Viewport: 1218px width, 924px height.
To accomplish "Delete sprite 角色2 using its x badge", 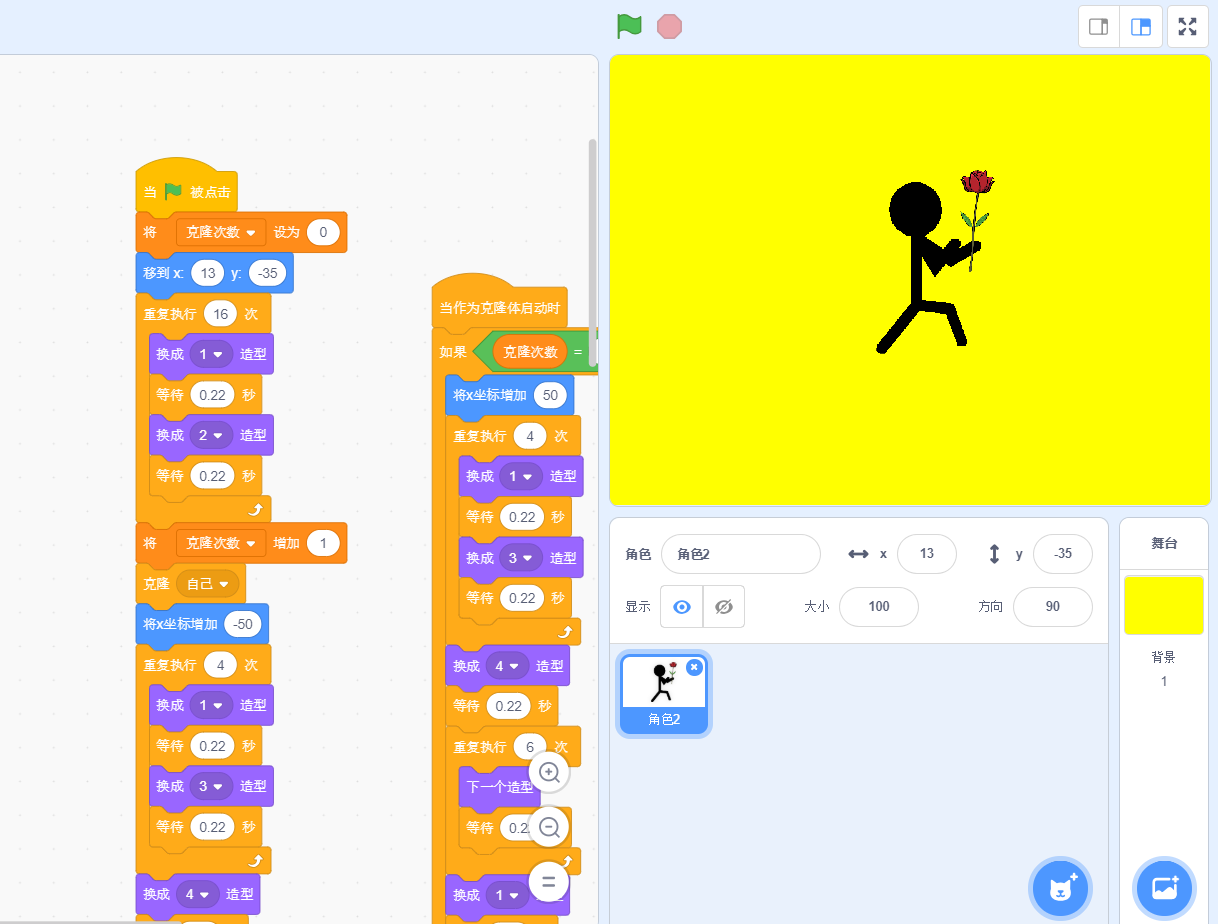I will coord(694,667).
